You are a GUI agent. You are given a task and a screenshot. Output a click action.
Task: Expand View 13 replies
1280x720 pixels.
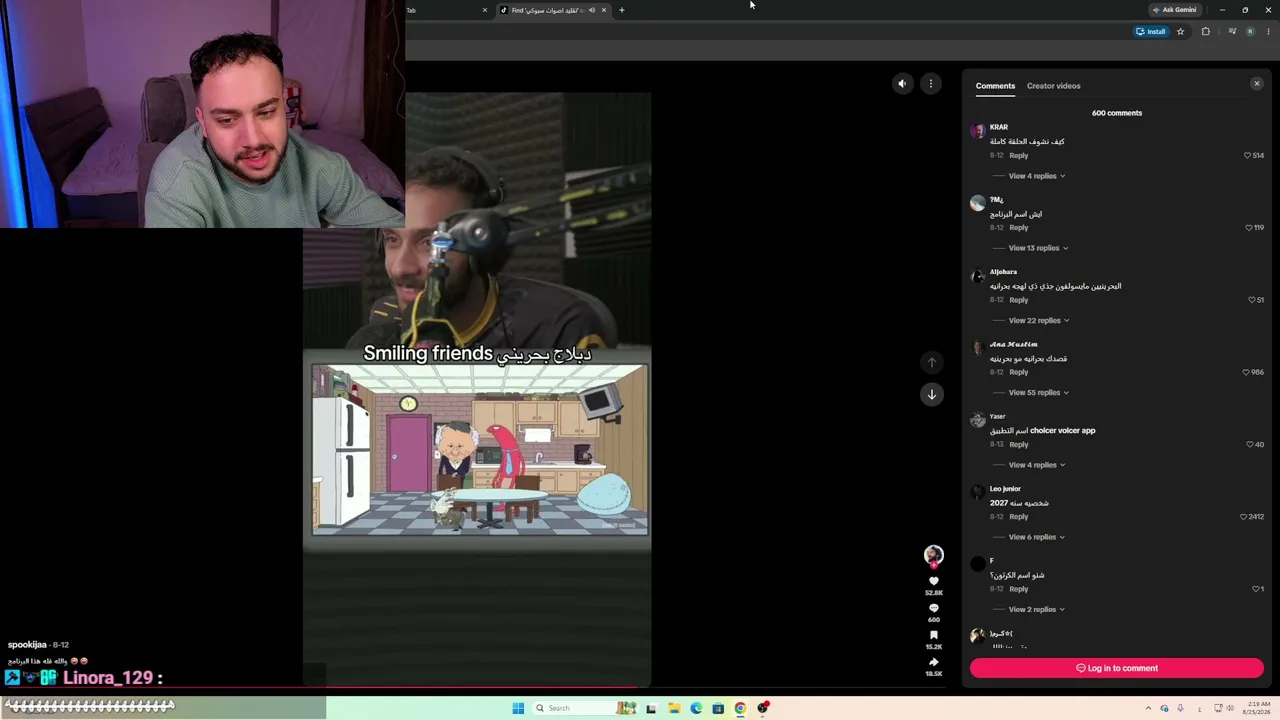(1038, 248)
